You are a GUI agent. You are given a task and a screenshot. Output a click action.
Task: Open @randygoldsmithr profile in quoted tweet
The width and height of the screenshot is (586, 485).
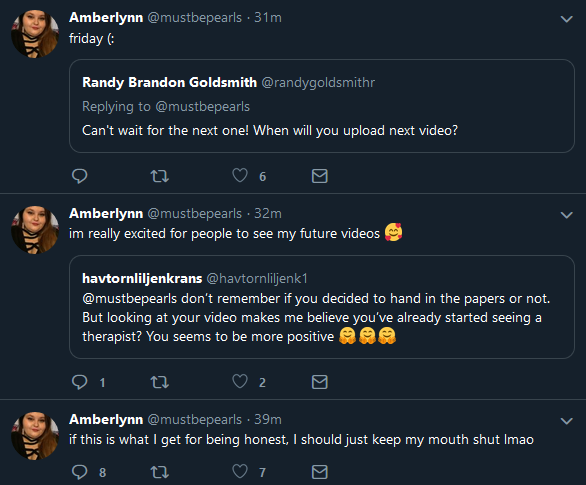click(318, 82)
